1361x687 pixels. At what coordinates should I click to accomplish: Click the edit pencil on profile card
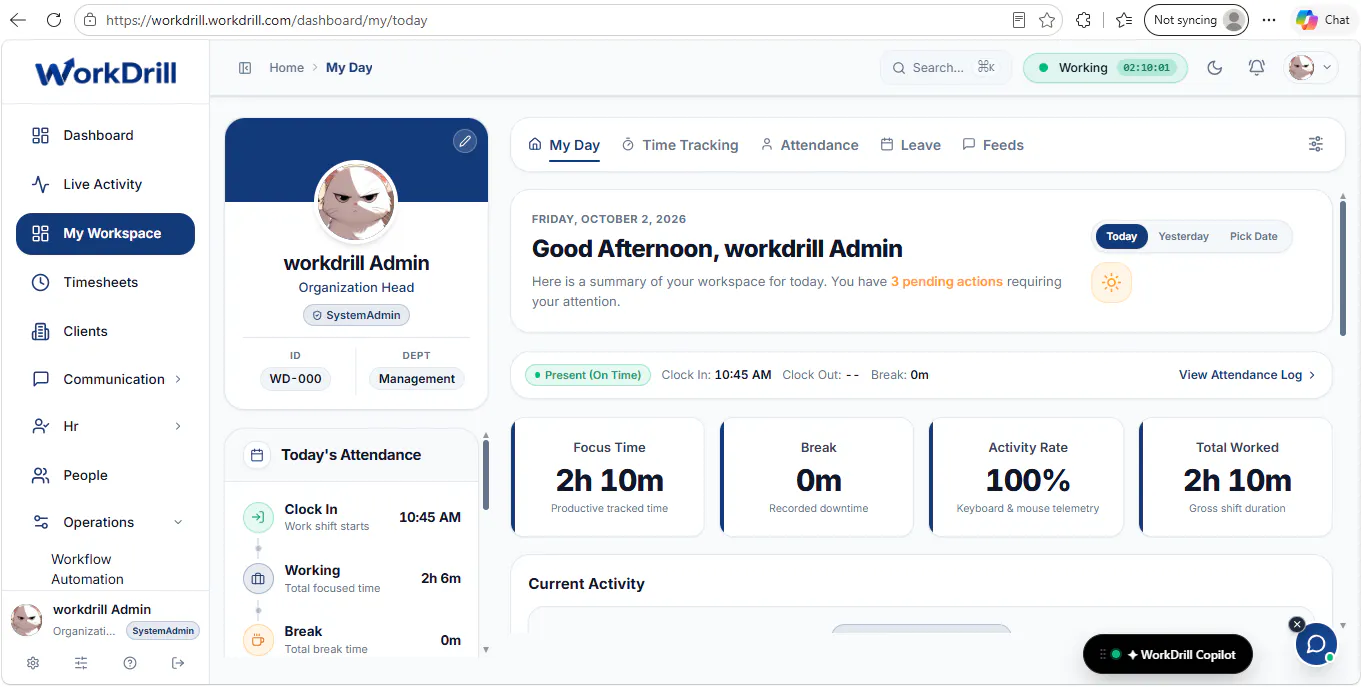(x=464, y=141)
